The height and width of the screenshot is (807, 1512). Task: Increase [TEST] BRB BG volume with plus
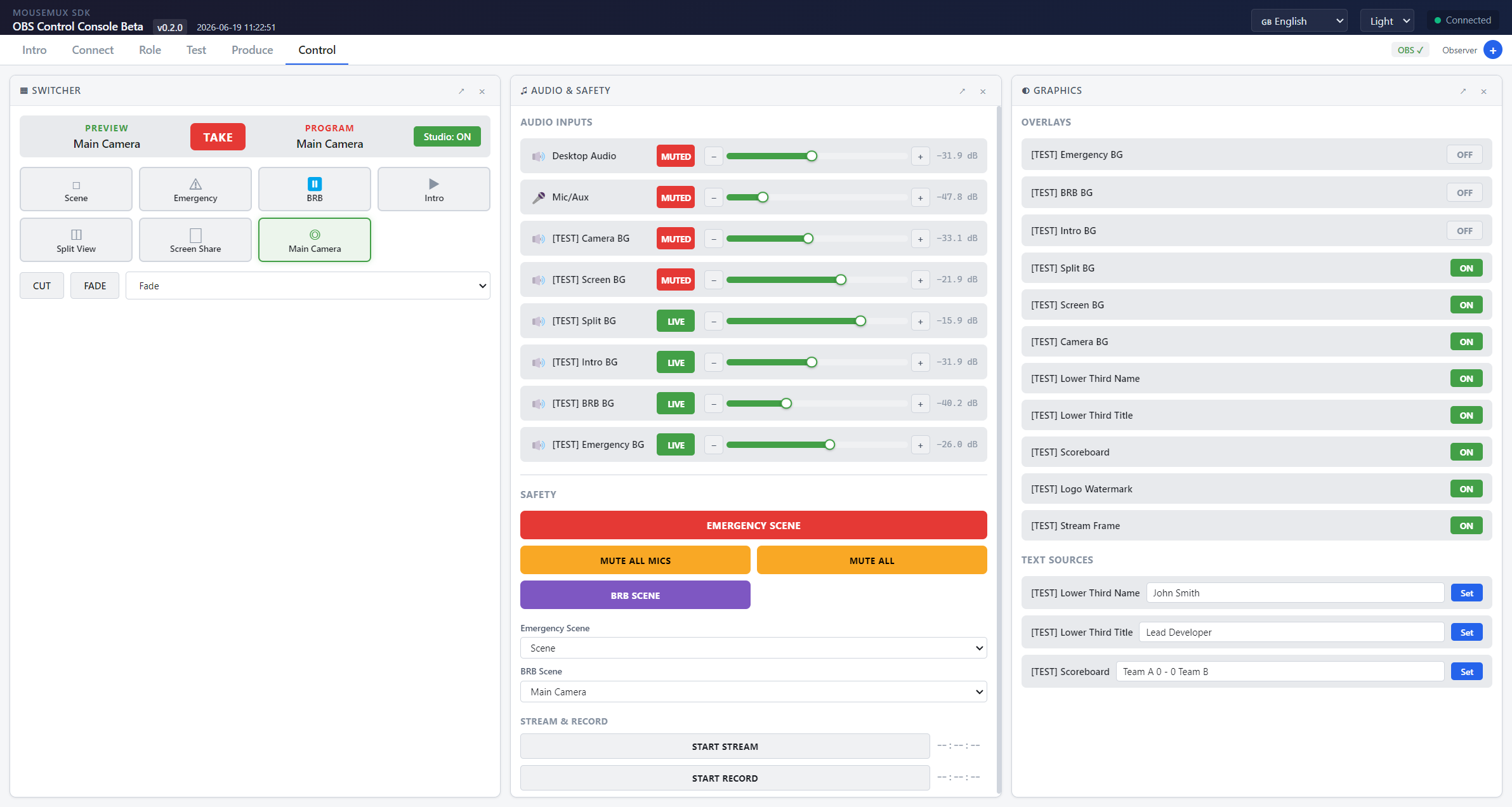pyautogui.click(x=920, y=403)
